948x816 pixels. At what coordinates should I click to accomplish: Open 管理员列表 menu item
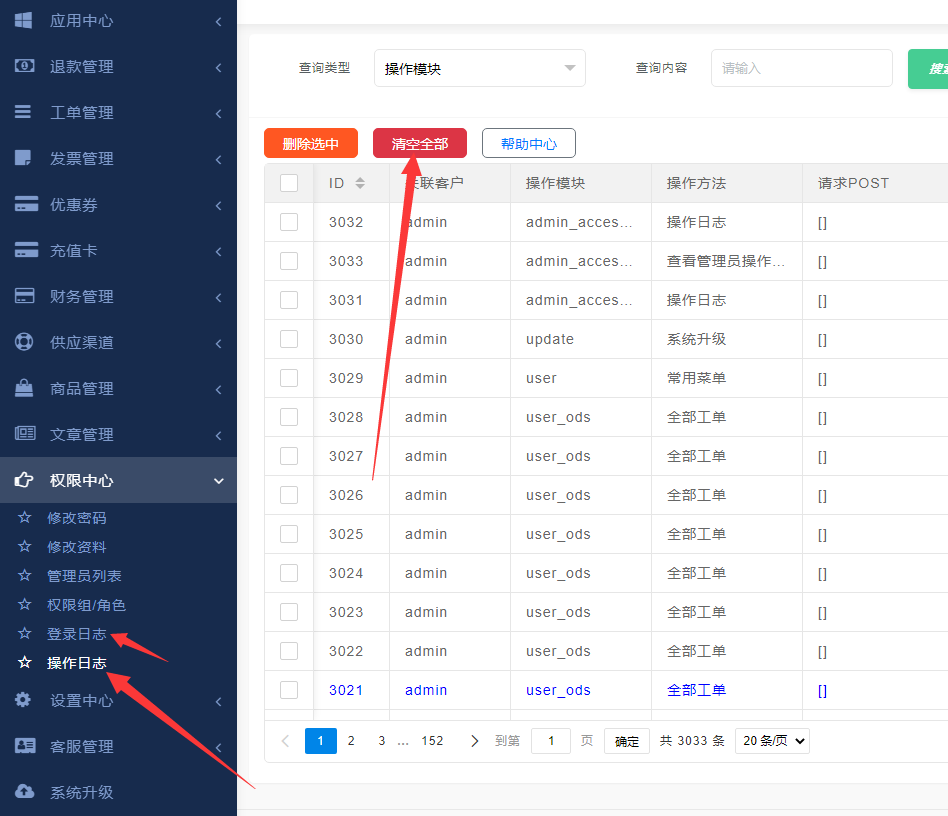[84, 576]
